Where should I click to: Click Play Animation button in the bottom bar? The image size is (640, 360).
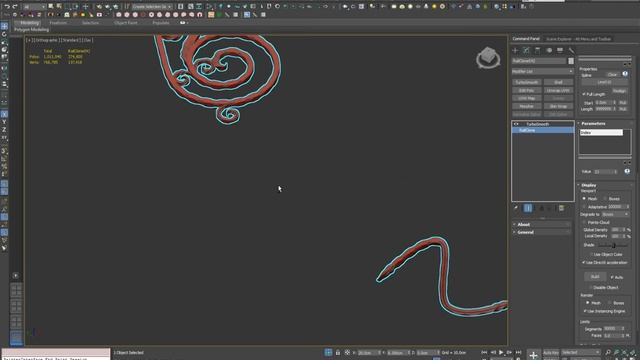501,352
